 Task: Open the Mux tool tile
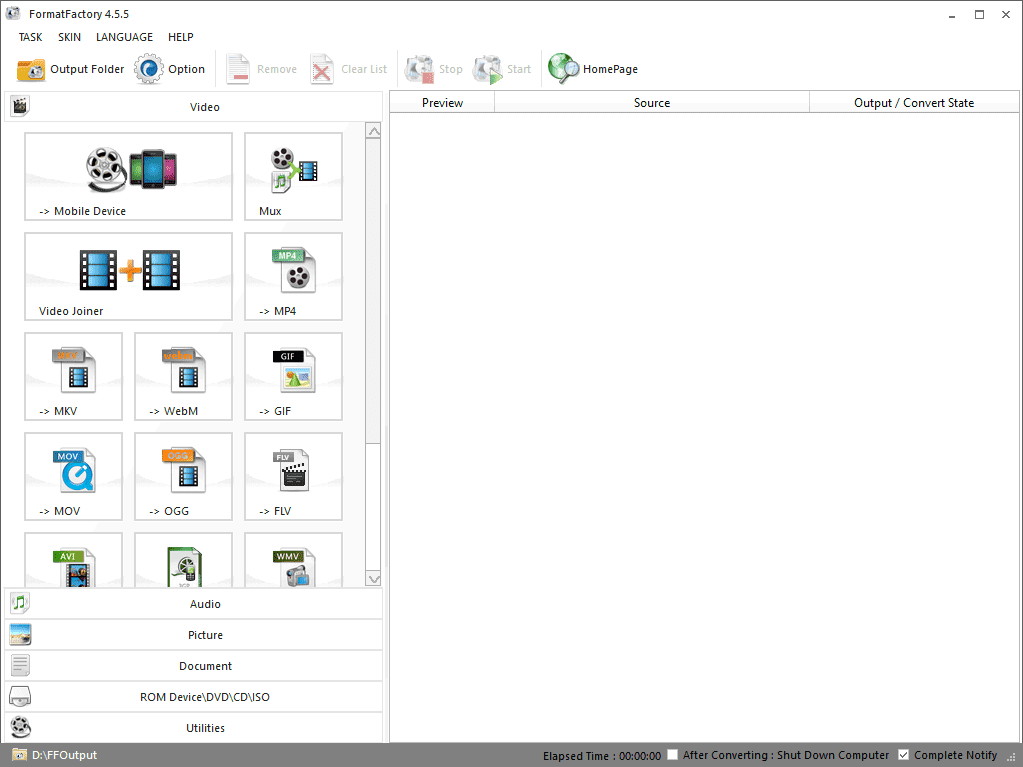tap(294, 177)
